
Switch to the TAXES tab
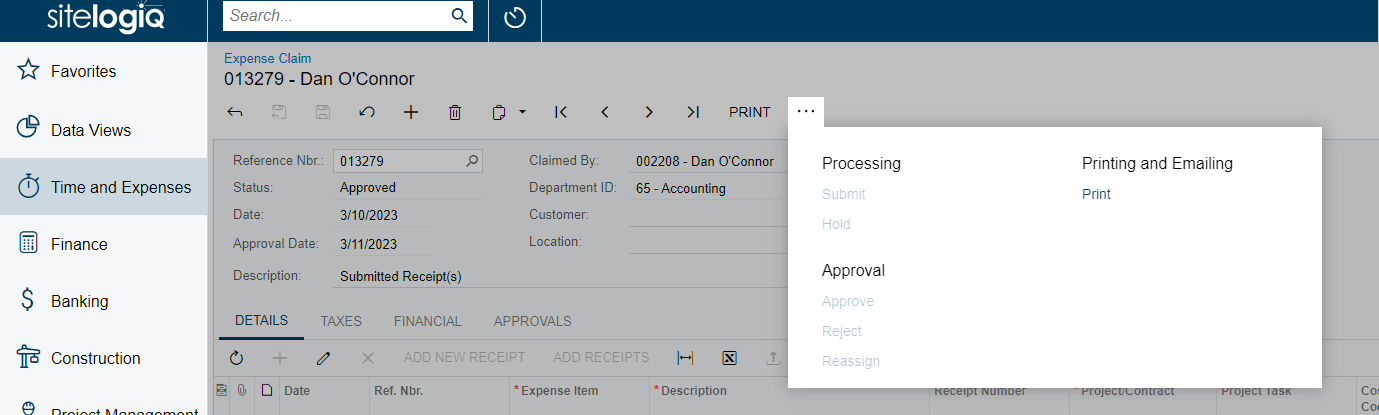pos(341,321)
